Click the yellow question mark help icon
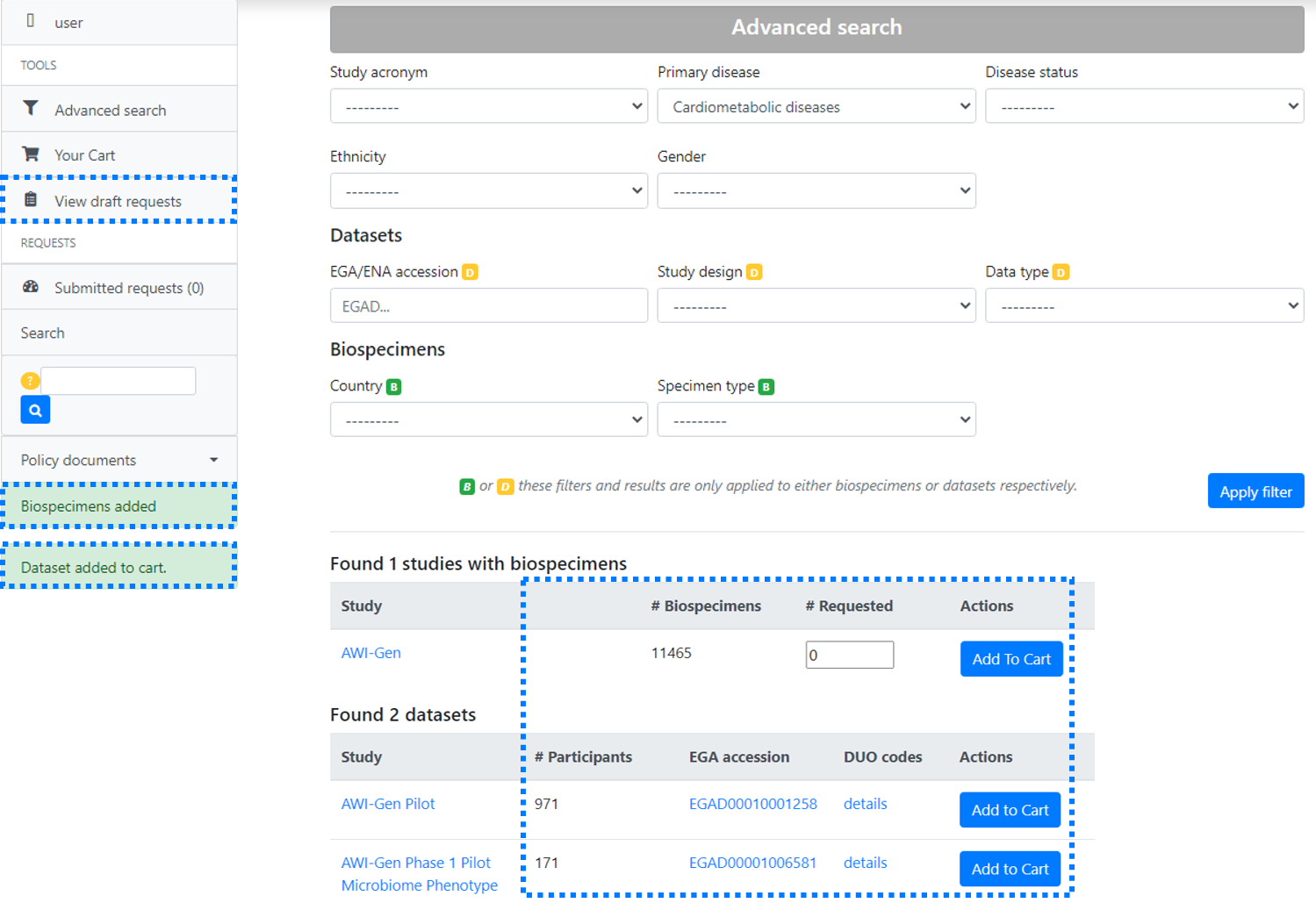 [30, 381]
